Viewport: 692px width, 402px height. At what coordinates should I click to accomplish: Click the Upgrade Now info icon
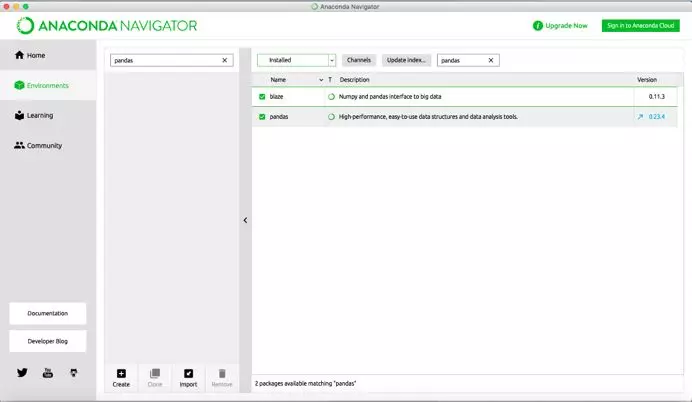[x=538, y=26]
